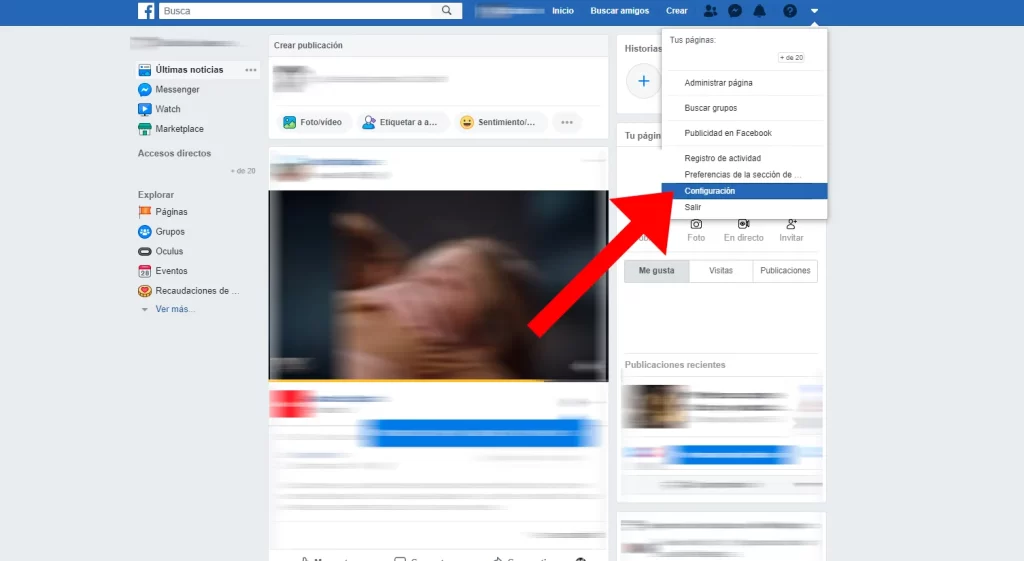Select Configuración in dropdown menu

click(709, 191)
